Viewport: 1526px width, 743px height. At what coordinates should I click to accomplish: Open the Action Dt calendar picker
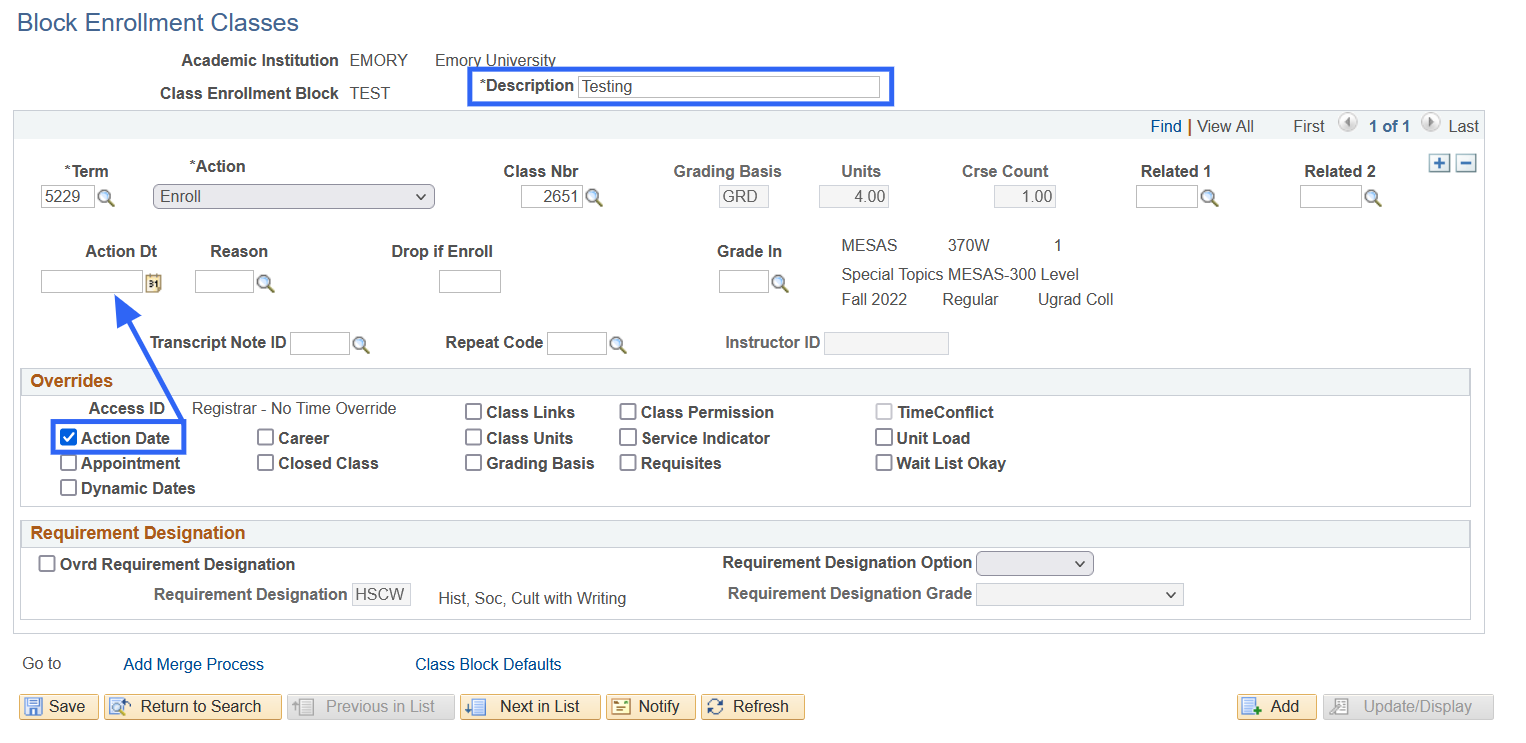(153, 283)
